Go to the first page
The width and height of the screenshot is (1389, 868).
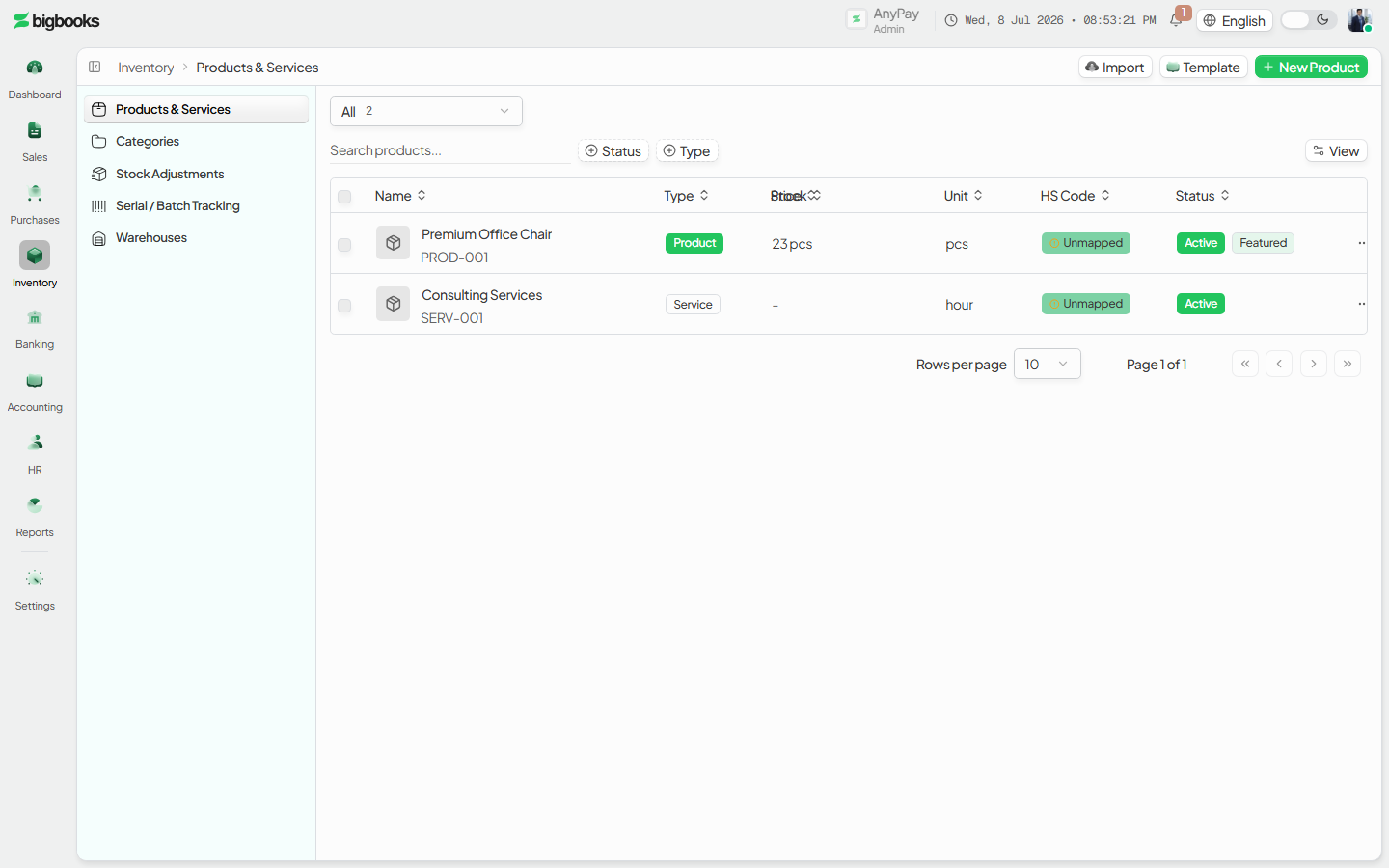pos(1245,364)
